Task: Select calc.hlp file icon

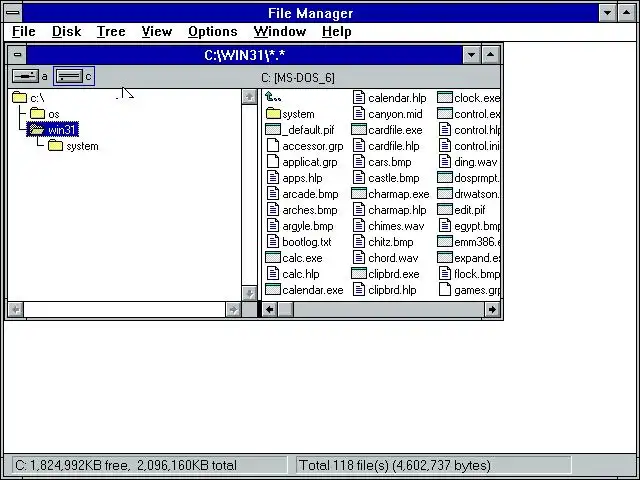Action: click(x=273, y=274)
